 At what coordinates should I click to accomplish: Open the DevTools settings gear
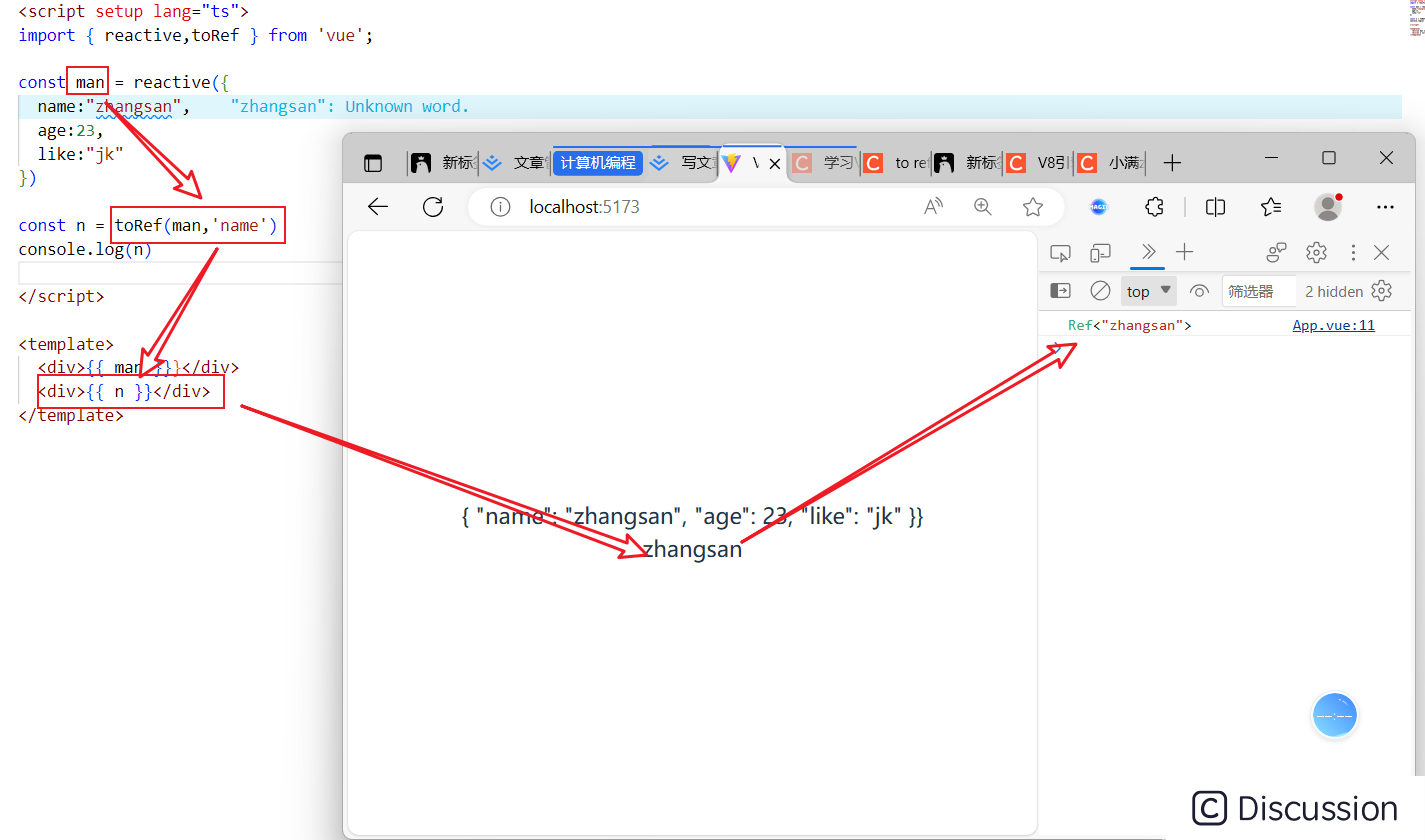pos(1316,252)
